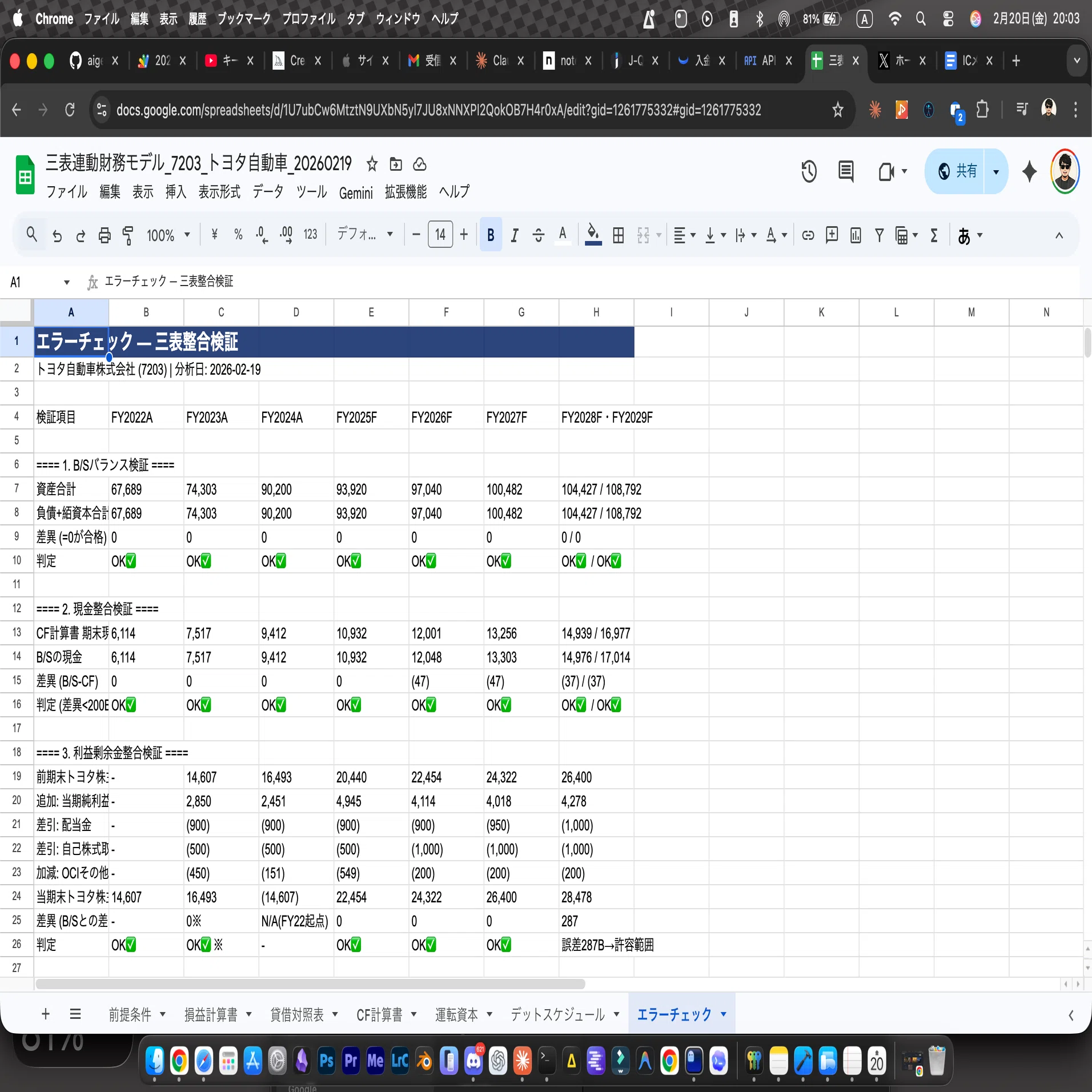The image size is (1092, 1092).
Task: Increase decimal places
Action: 286,235
